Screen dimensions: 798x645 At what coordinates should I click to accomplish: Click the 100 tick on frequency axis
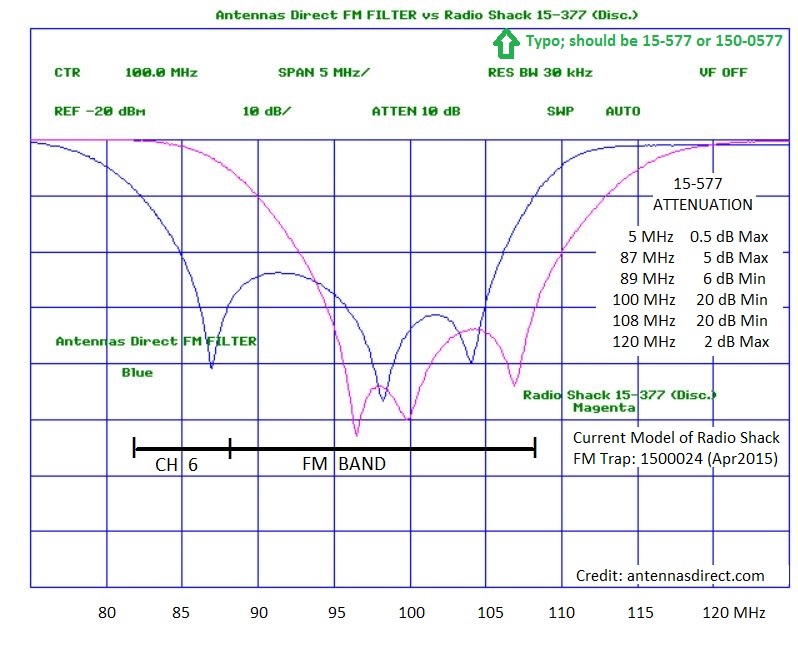410,613
